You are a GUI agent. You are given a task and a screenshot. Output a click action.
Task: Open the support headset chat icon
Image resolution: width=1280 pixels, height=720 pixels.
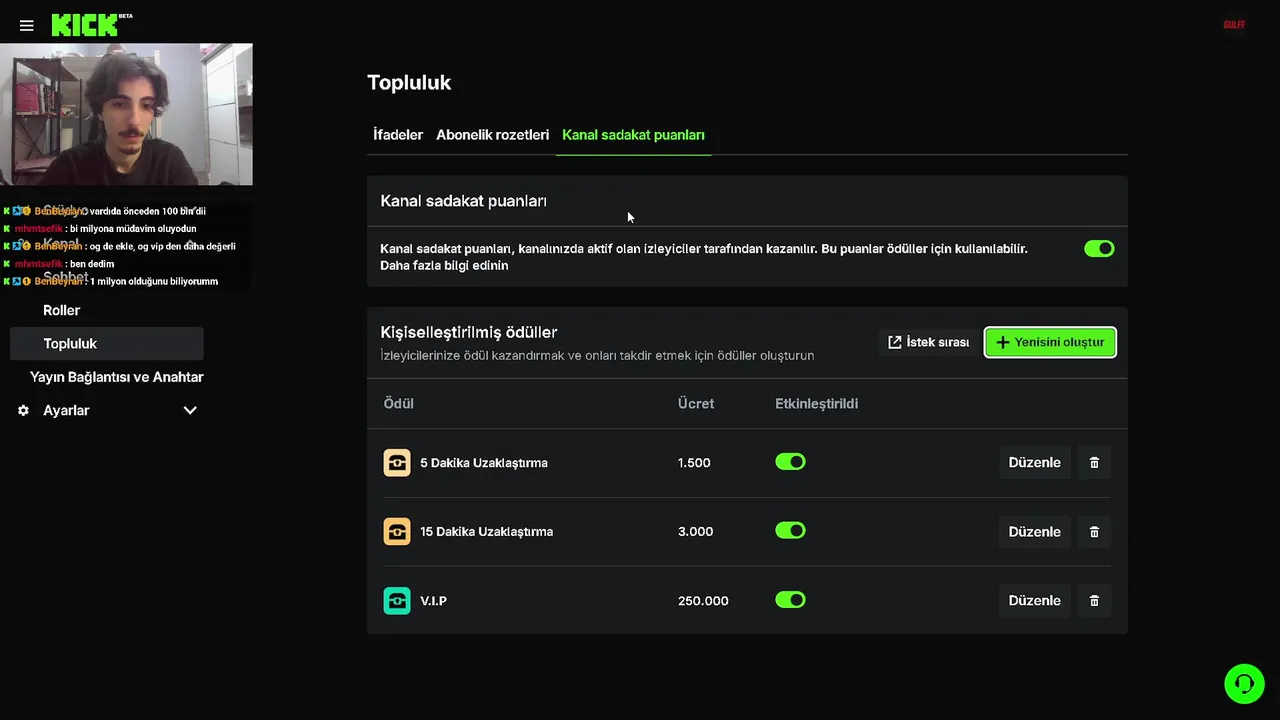click(x=1244, y=684)
